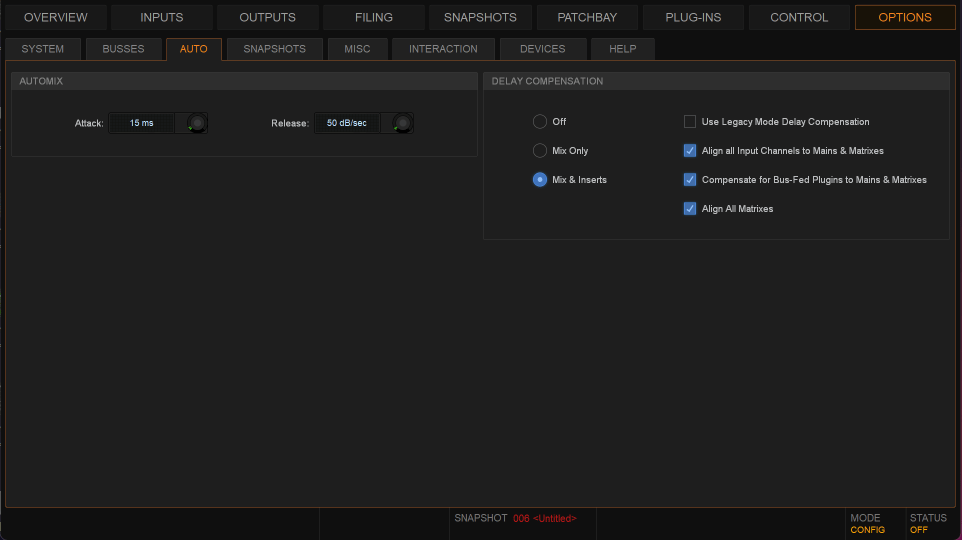Uncheck Align all Input Channels checkbox
Image resolution: width=962 pixels, height=540 pixels.
(690, 150)
